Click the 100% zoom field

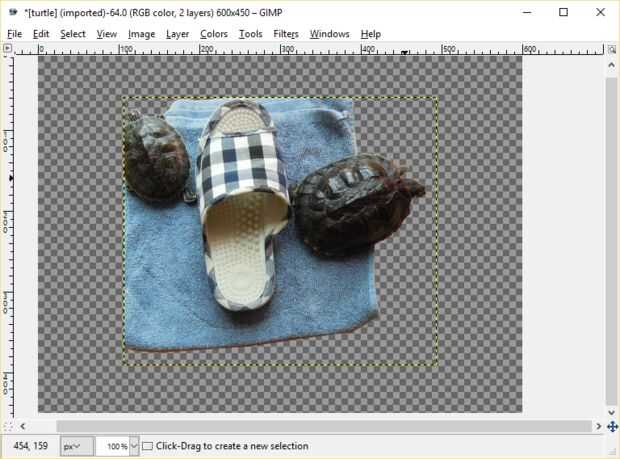[x=113, y=446]
